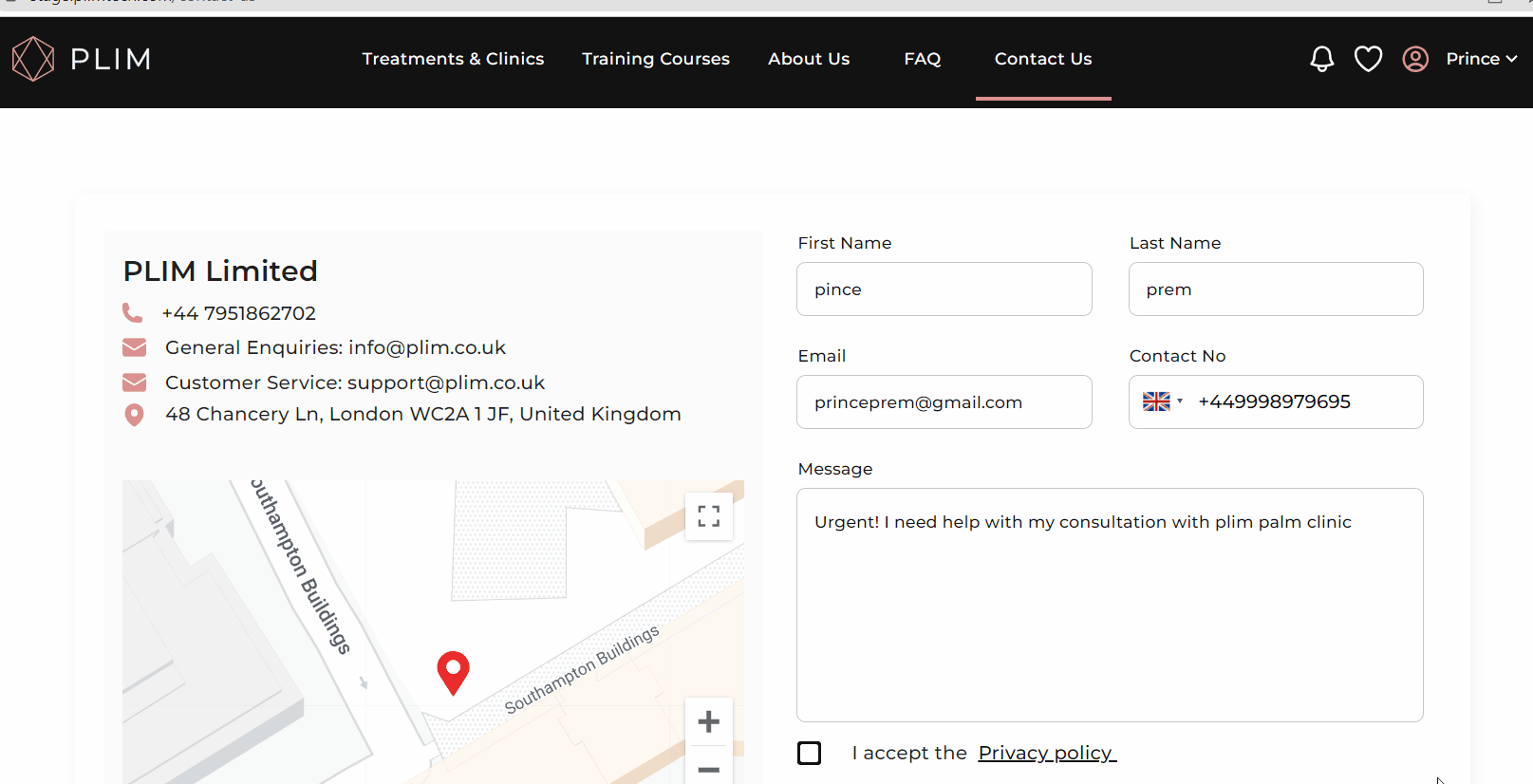1533x784 pixels.
Task: Zoom out on the map
Action: 708,769
